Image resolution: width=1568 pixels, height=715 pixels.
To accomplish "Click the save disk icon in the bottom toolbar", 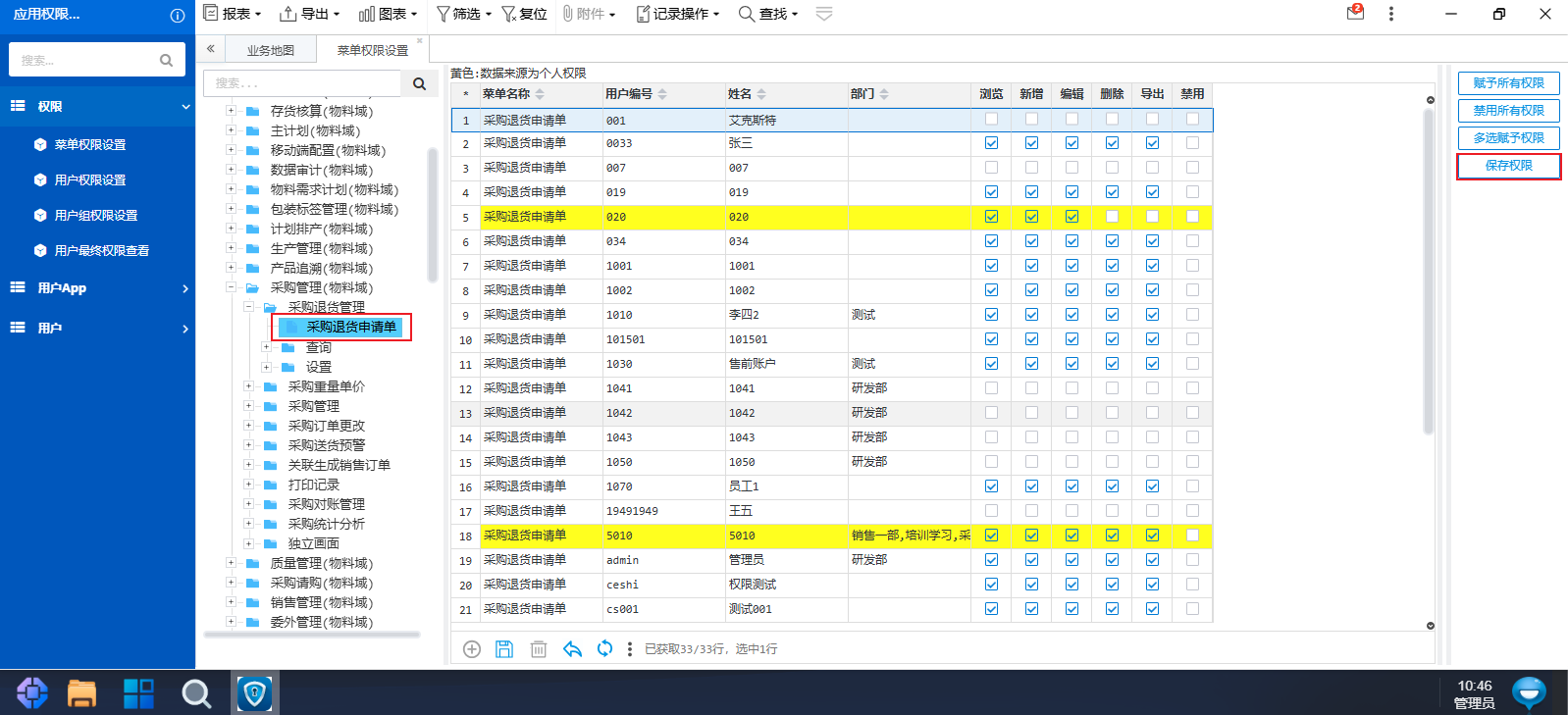I will pyautogui.click(x=504, y=649).
